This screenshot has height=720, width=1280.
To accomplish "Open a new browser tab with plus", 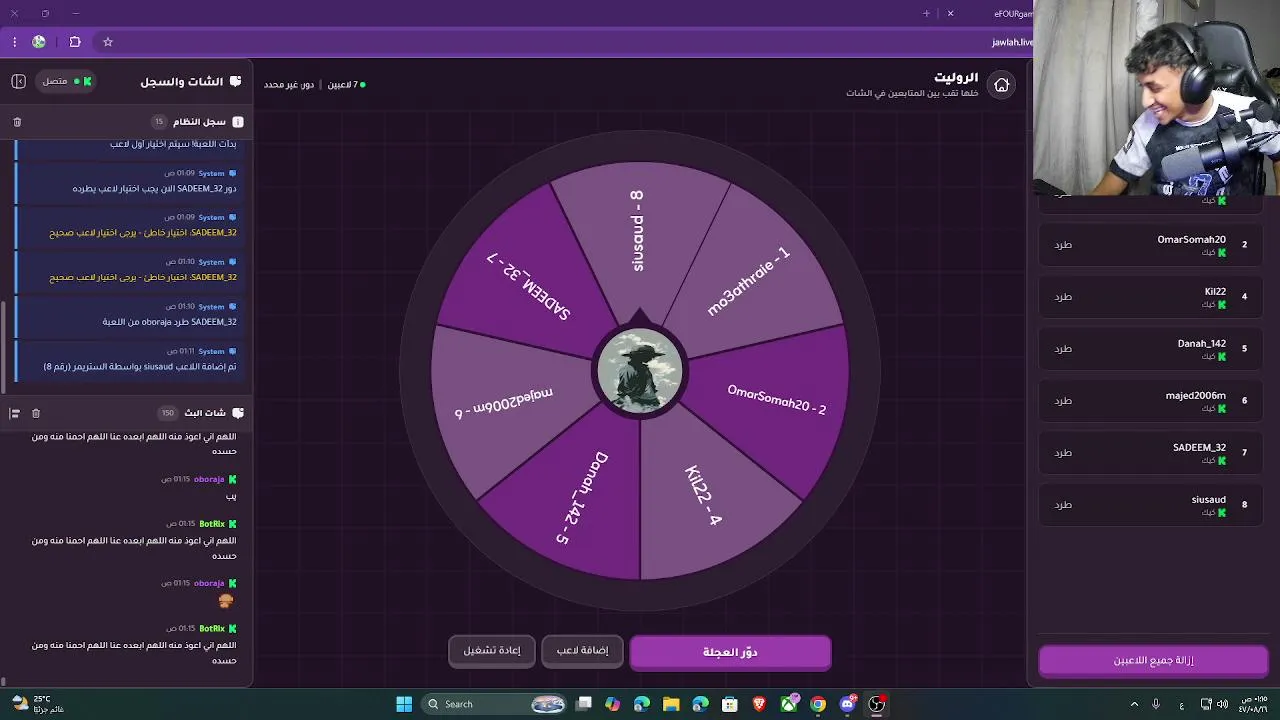I will click(x=926, y=13).
